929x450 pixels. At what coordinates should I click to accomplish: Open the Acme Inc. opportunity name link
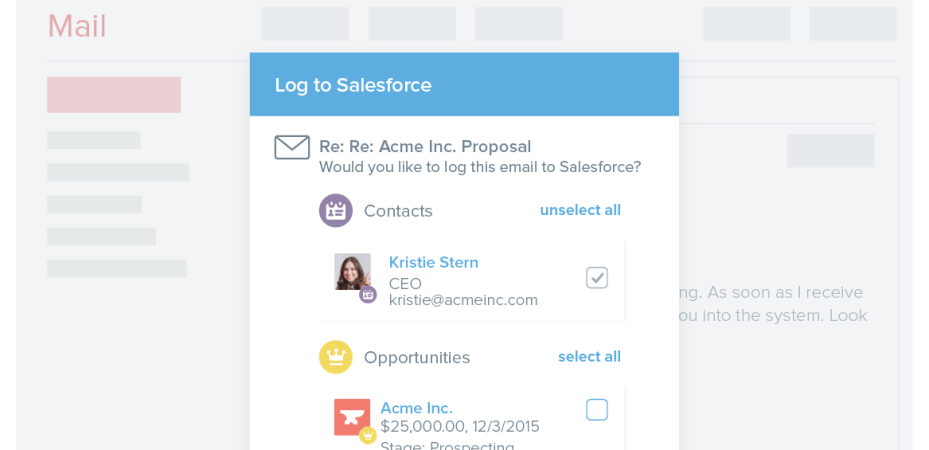point(416,408)
